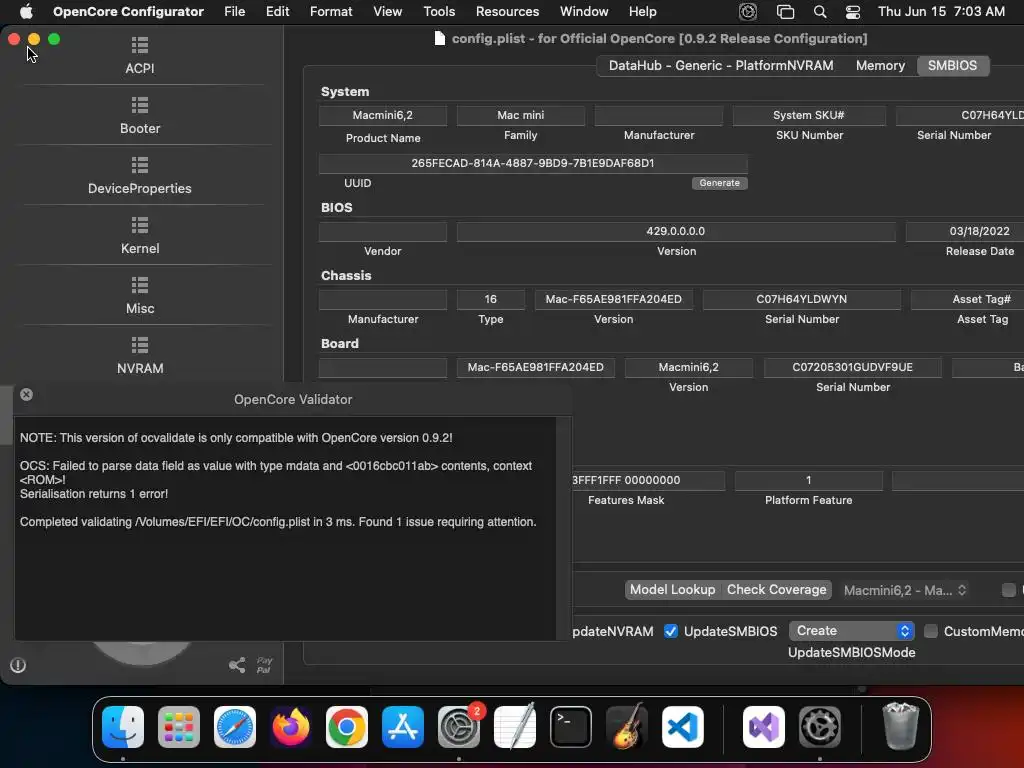This screenshot has height=768, width=1024.
Task: Click the Model Lookup button
Action: [672, 590]
